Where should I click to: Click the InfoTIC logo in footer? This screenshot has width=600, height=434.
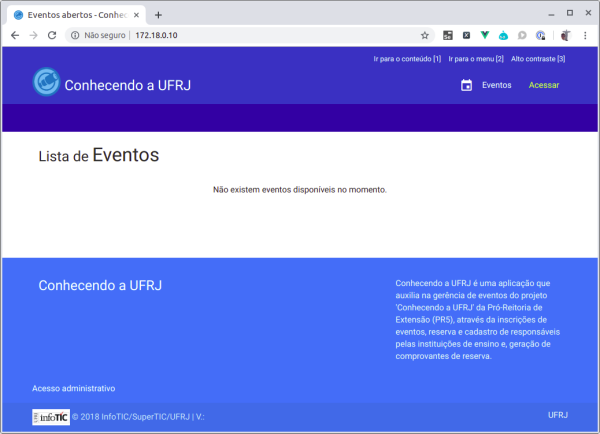click(51, 417)
